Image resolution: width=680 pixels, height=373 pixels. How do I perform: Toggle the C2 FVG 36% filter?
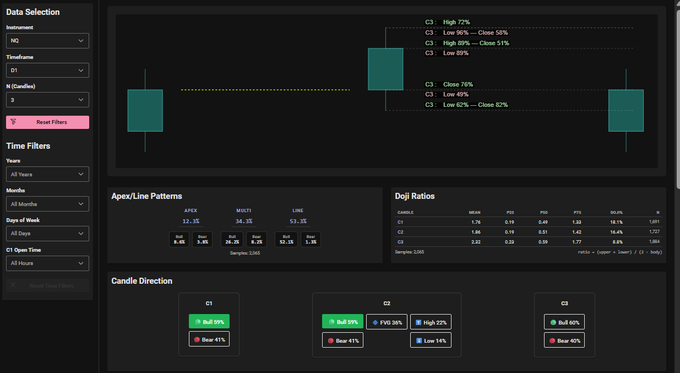tap(387, 322)
